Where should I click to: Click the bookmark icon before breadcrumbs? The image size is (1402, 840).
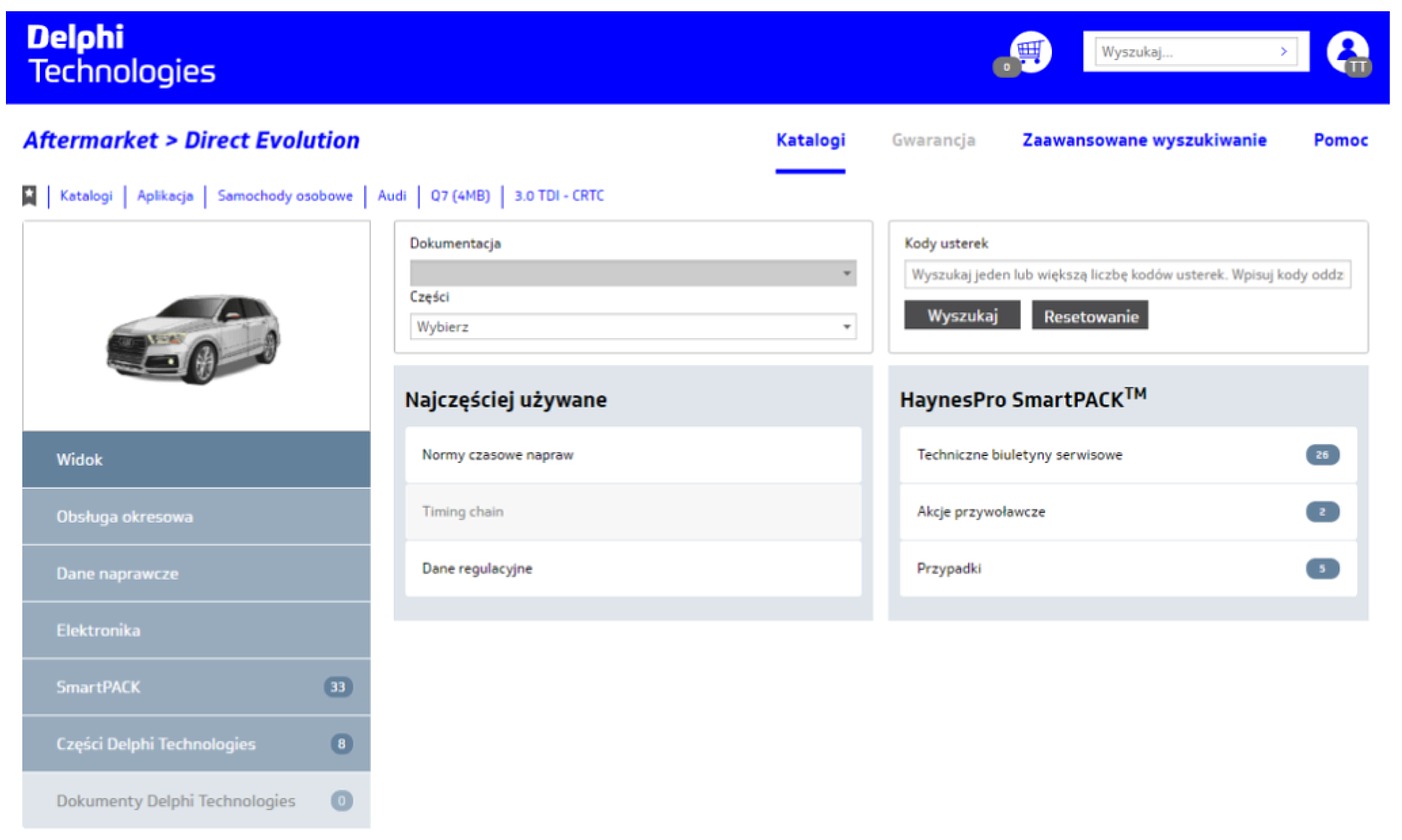[30, 196]
